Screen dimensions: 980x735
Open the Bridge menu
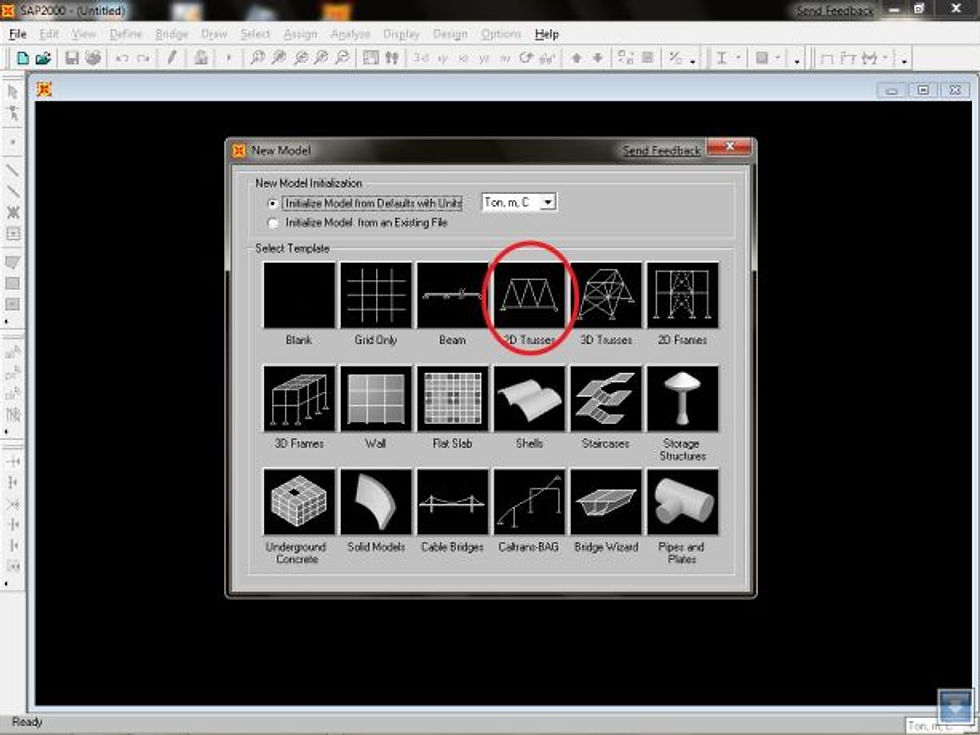[172, 34]
